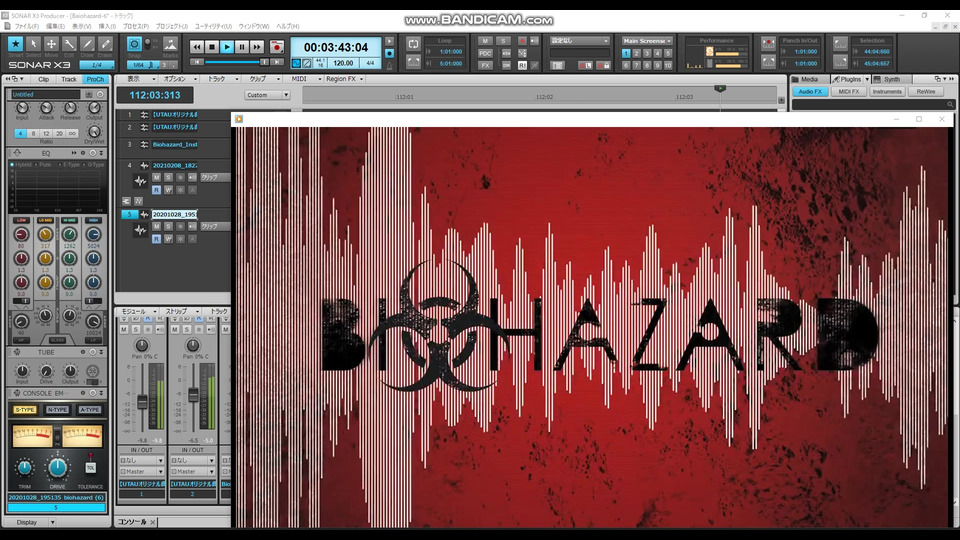The height and width of the screenshot is (540, 960).
Task: Switch to the Track inspector tab
Action: 69,79
